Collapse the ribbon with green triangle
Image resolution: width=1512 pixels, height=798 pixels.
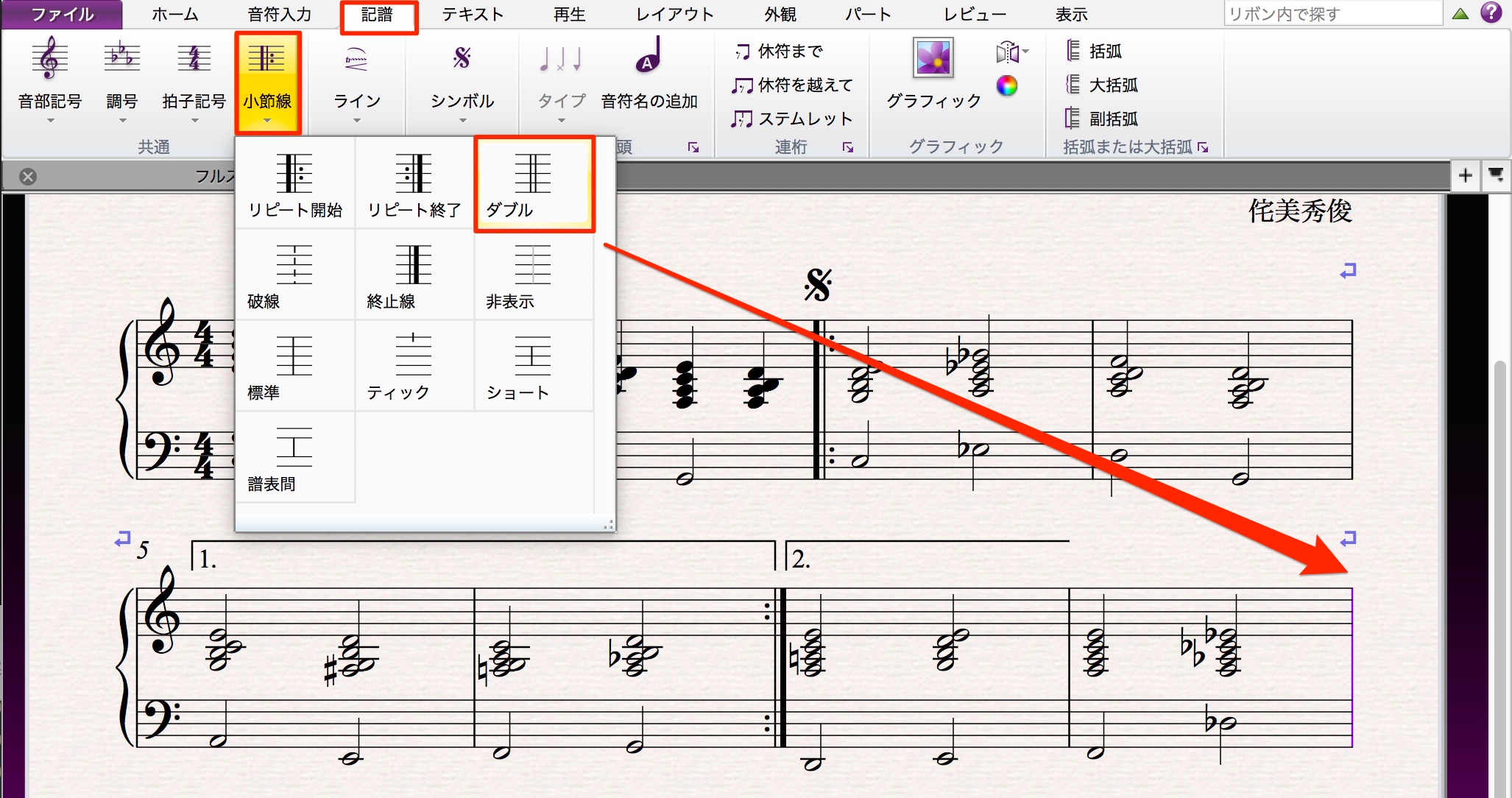point(1461,13)
